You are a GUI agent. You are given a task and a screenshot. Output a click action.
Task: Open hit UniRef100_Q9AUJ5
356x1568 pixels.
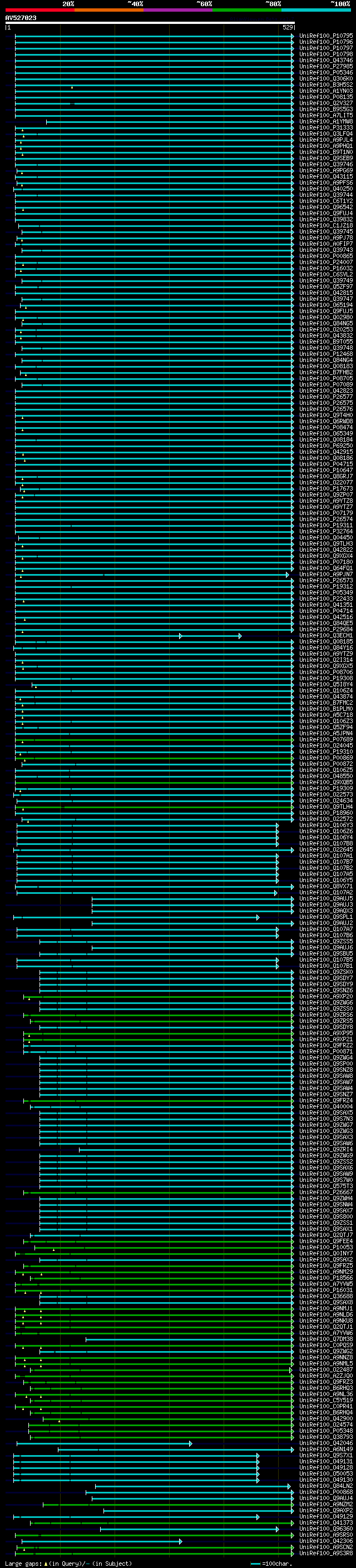coord(325,898)
